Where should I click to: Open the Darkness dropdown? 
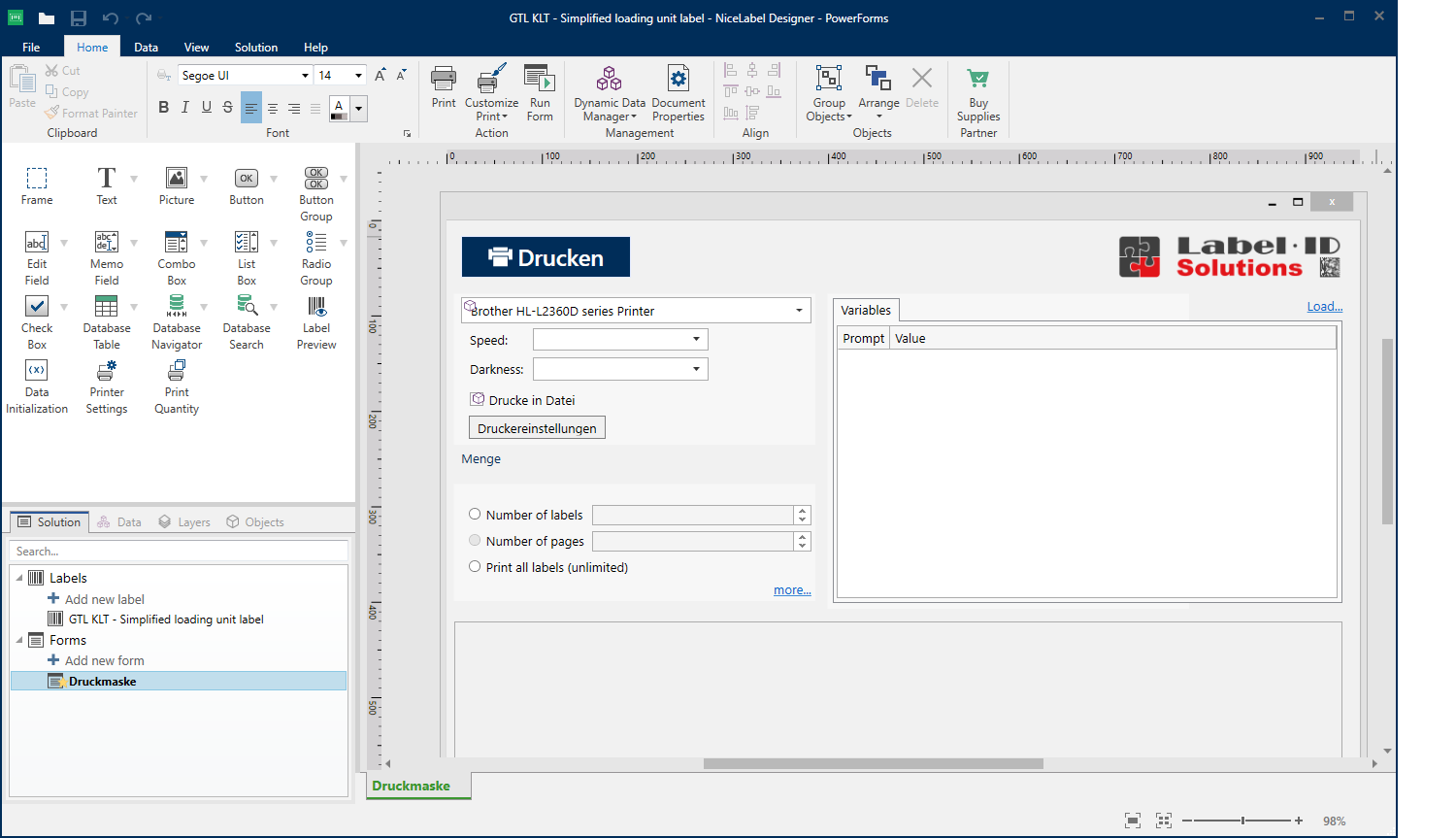click(696, 369)
